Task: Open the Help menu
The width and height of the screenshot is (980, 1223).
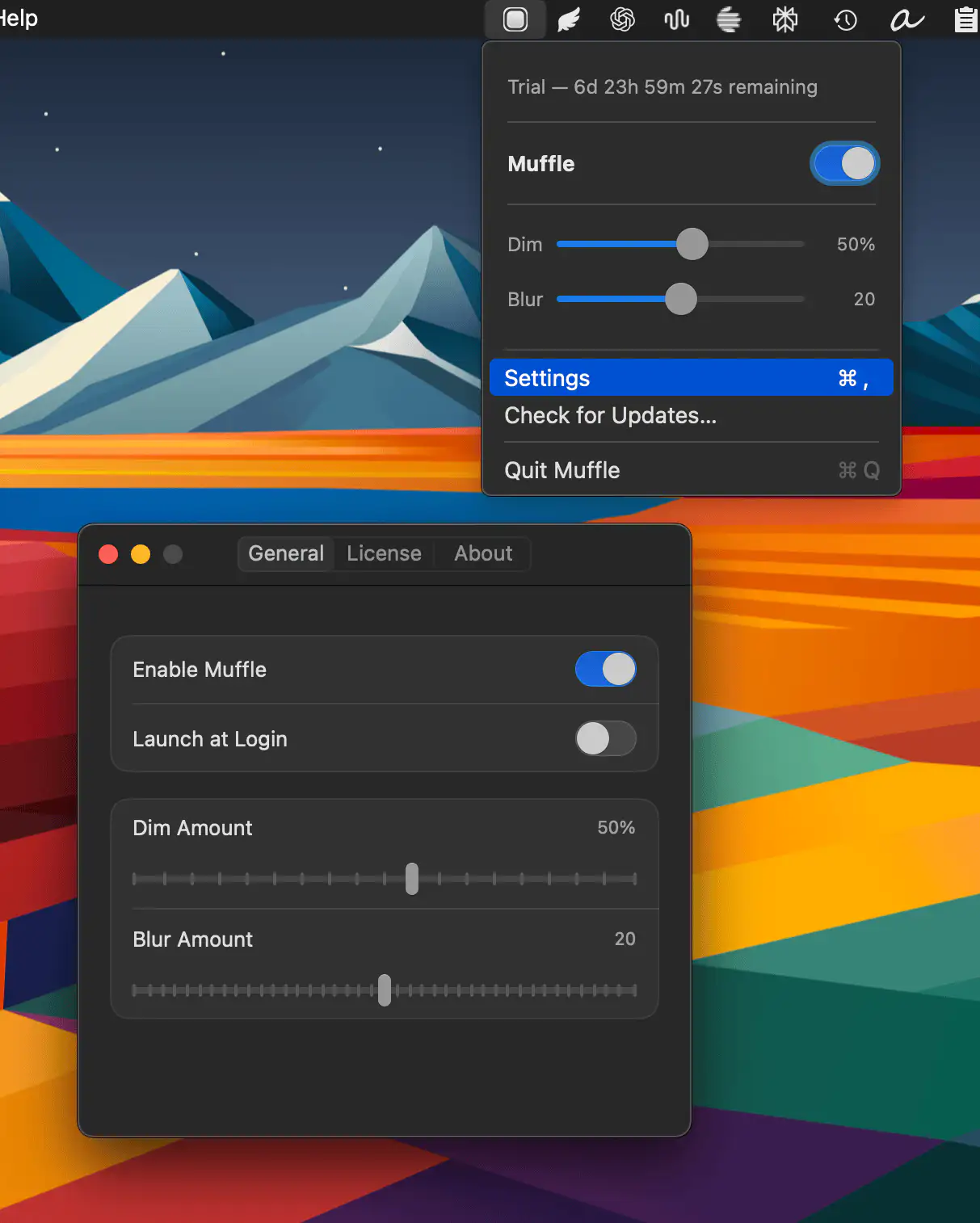Action: (x=18, y=18)
